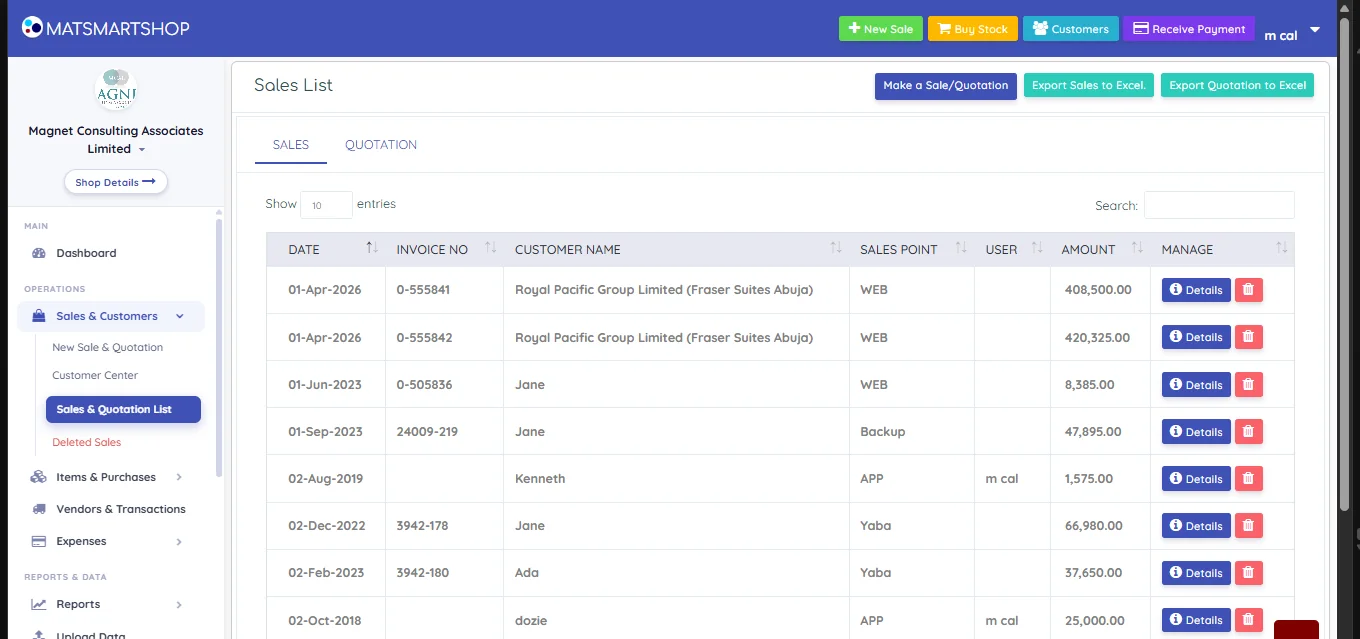1360x639 pixels.
Task: Sort by the MANAGE column arrows
Action: [x=1282, y=248]
